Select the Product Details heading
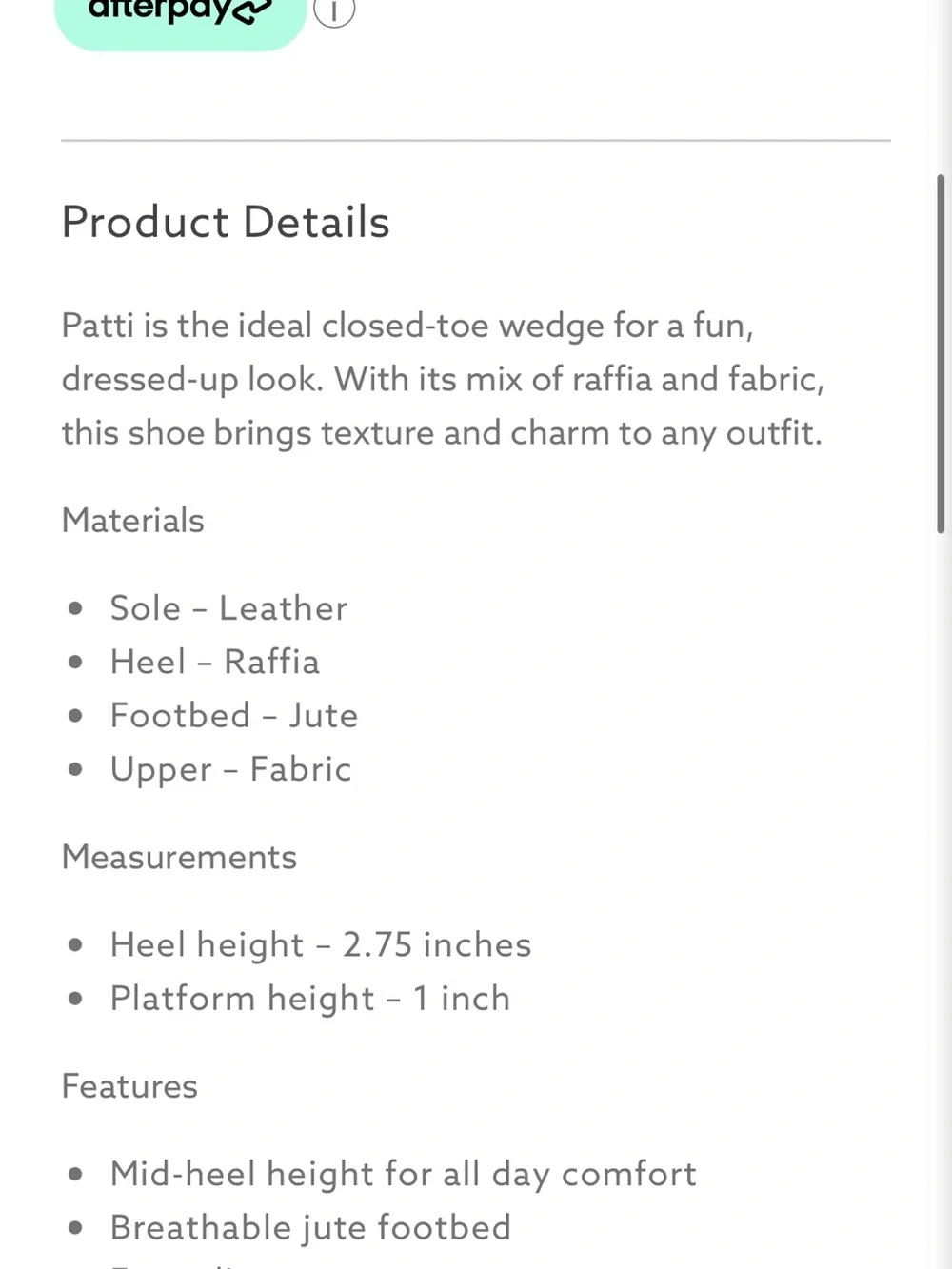The image size is (952, 1269). (x=226, y=222)
